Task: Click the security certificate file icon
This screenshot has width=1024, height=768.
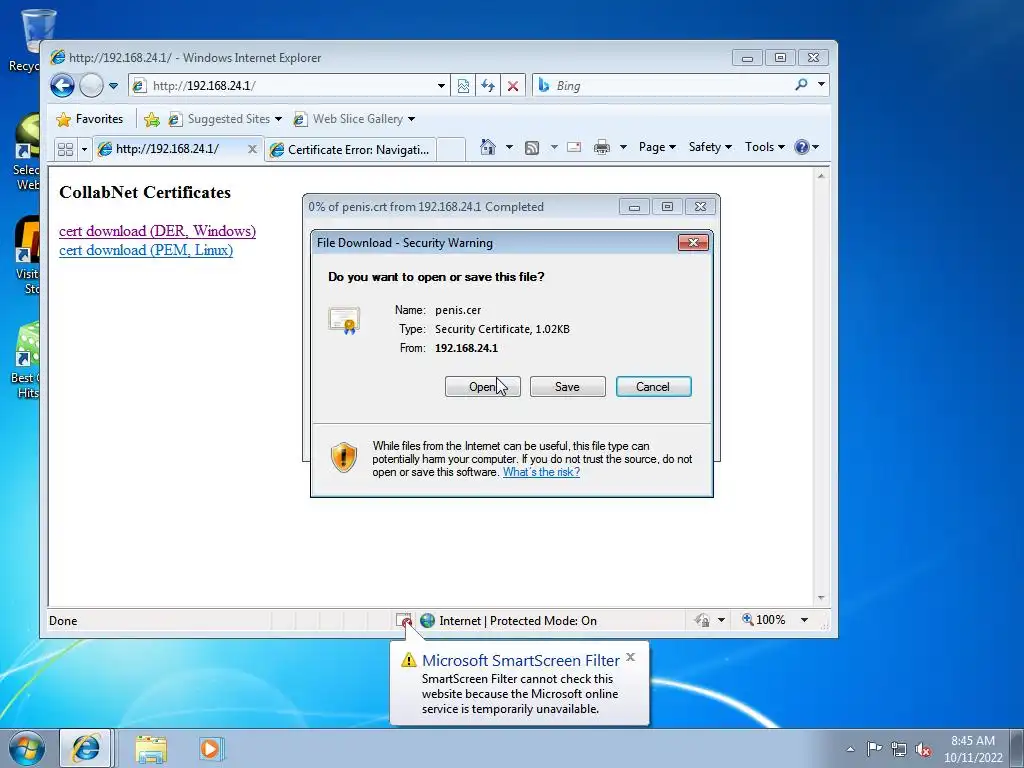Action: coord(344,320)
